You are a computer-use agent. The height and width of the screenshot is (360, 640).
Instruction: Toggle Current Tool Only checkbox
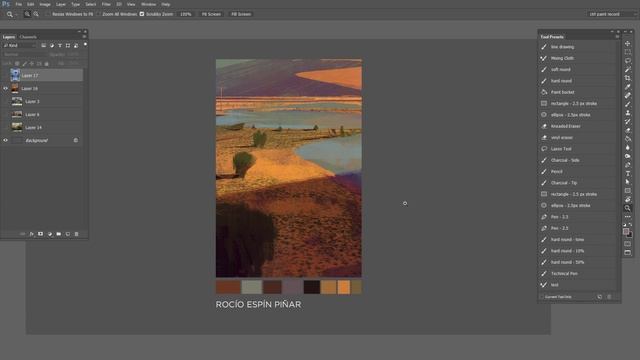(x=542, y=297)
